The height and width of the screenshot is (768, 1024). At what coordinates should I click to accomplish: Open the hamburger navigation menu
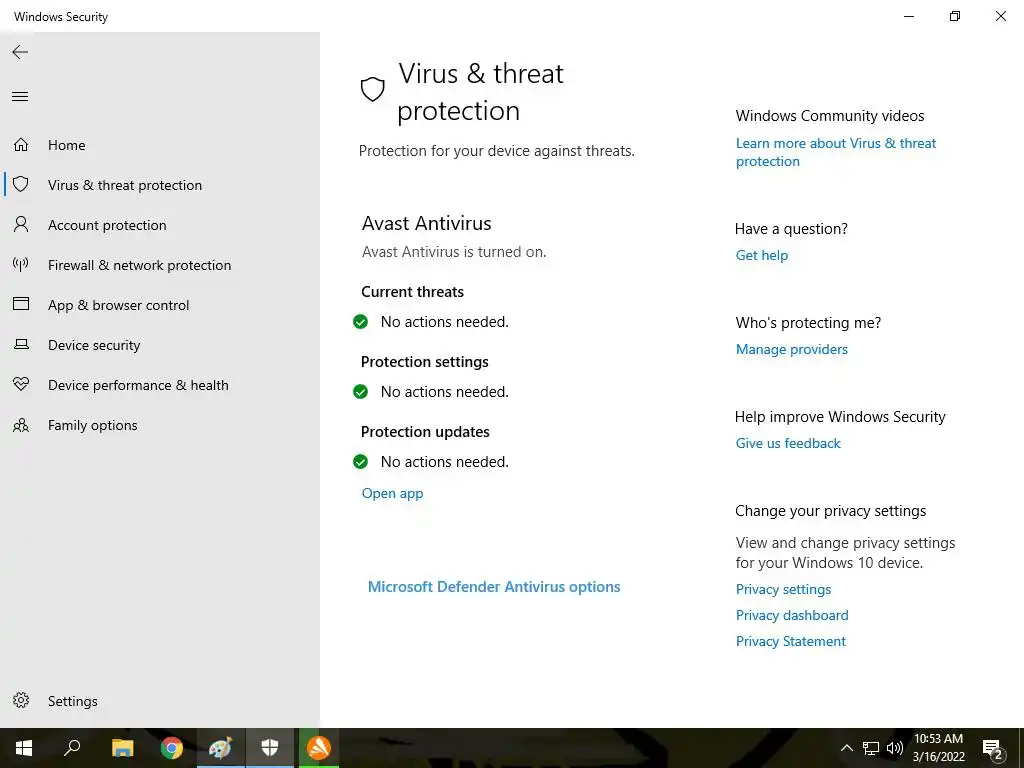20,97
